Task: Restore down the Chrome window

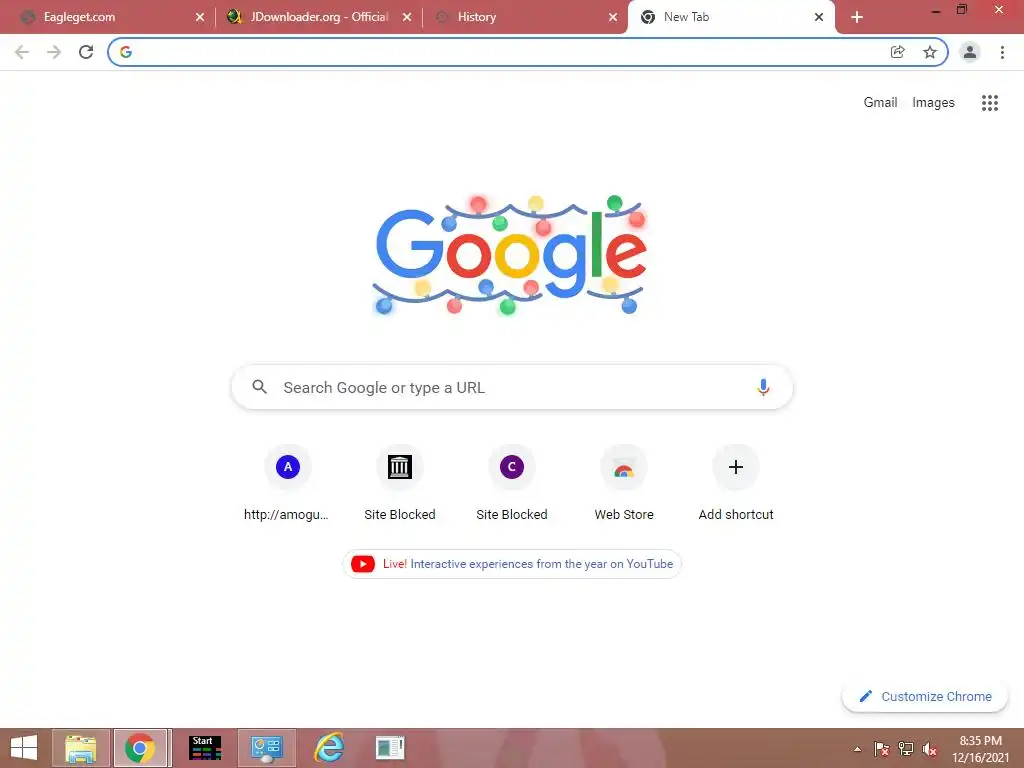Action: 962,9
